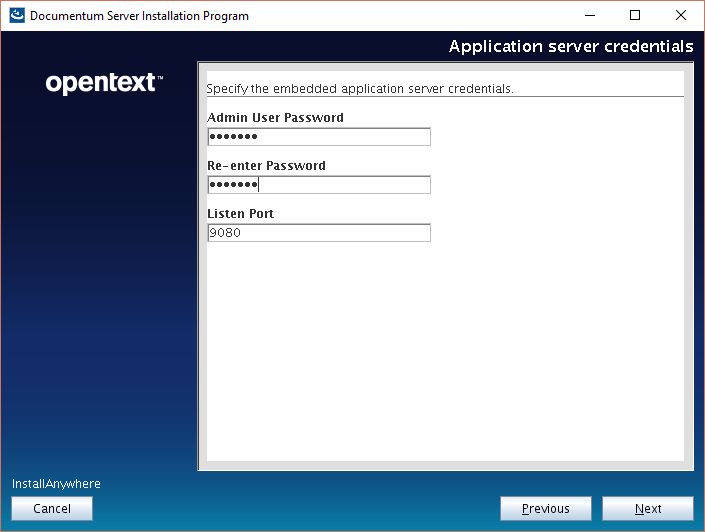Click the blue side panel below the opentext logo
705x532 pixels.
pyautogui.click(x=100, y=300)
